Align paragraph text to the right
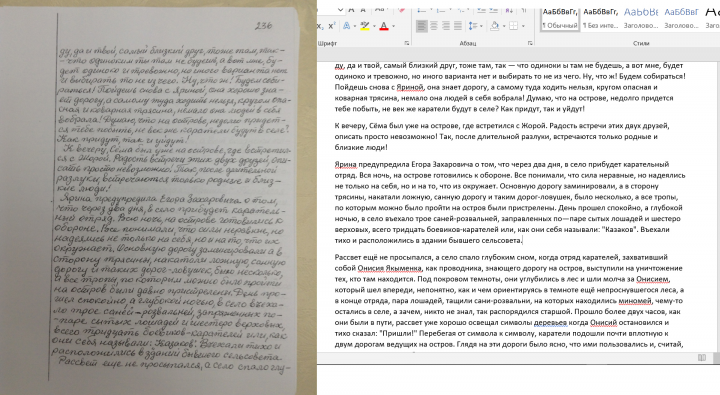720x395 pixels. click(x=445, y=26)
